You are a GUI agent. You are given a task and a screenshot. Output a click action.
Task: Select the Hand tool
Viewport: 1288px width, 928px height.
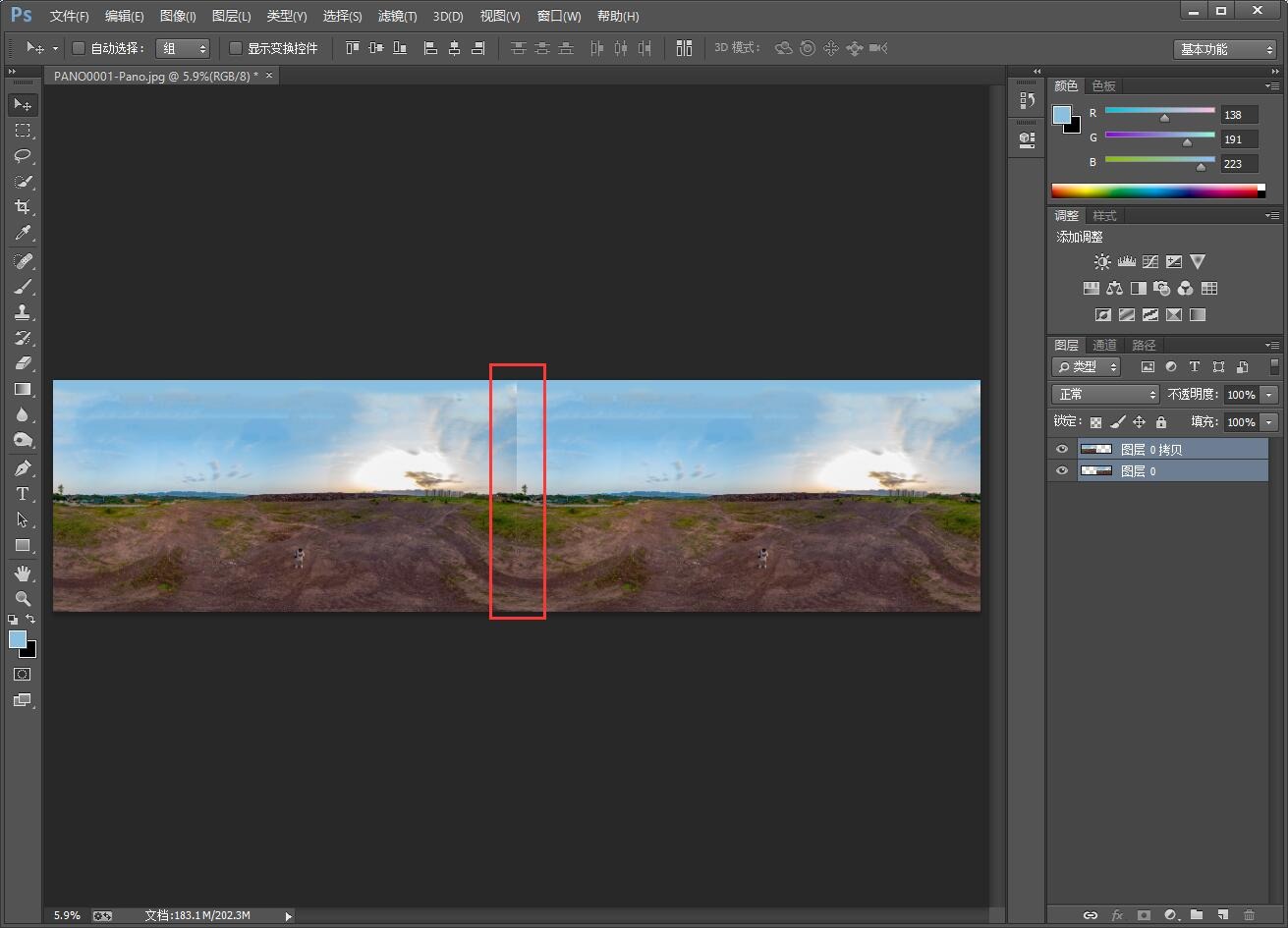(x=23, y=573)
